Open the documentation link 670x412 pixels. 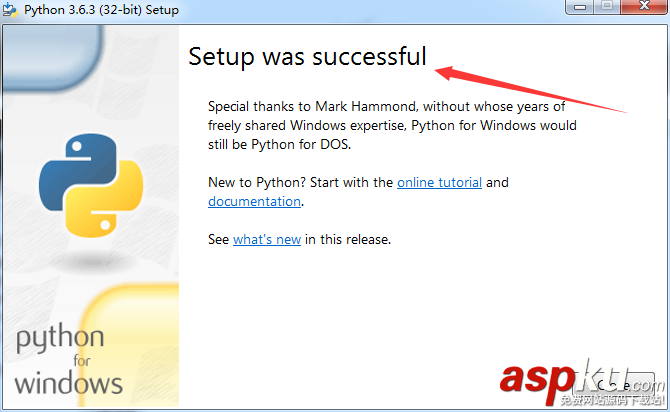click(x=254, y=201)
